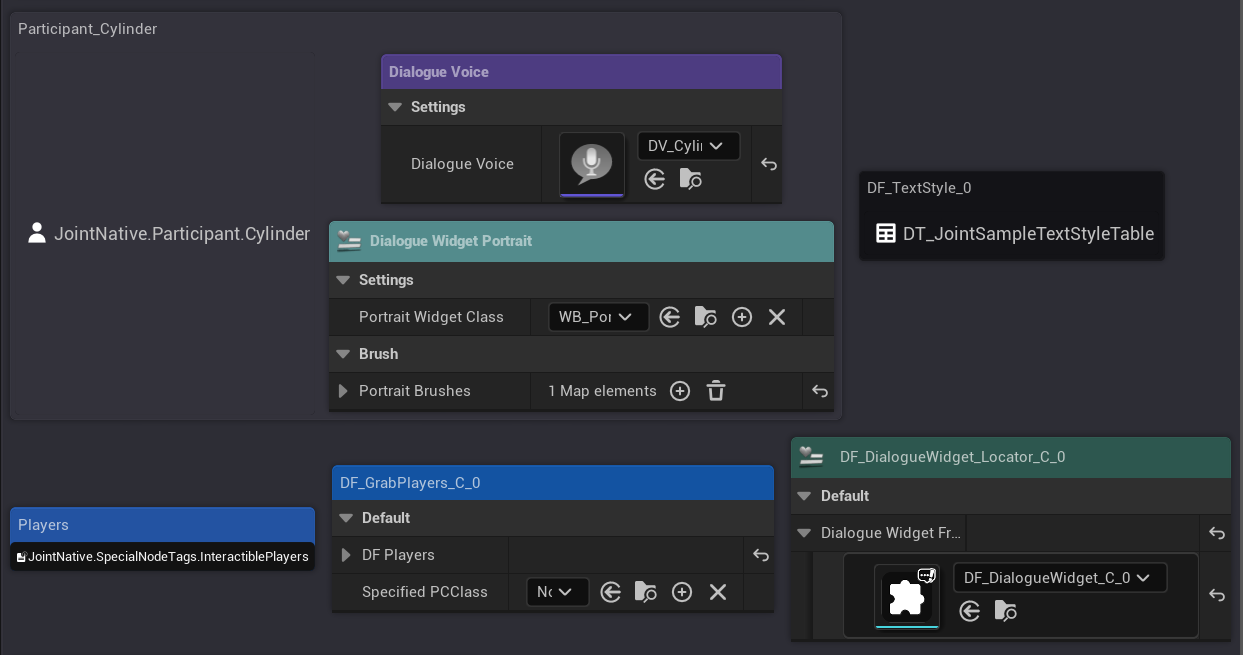Browse to Dialogue Voice asset in Content Browser
This screenshot has height=655, width=1243.
tap(690, 179)
